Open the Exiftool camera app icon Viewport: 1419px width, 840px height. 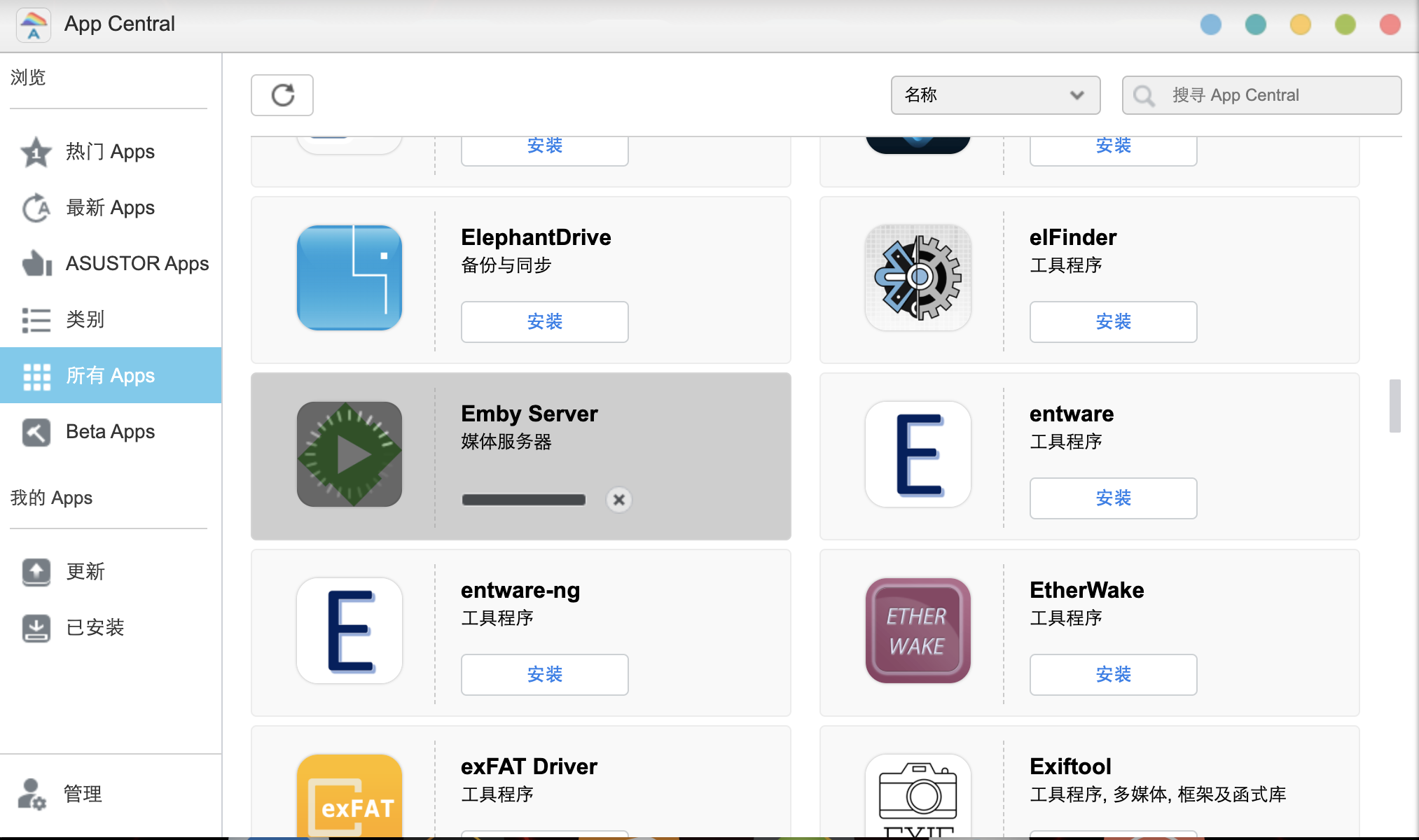click(918, 796)
